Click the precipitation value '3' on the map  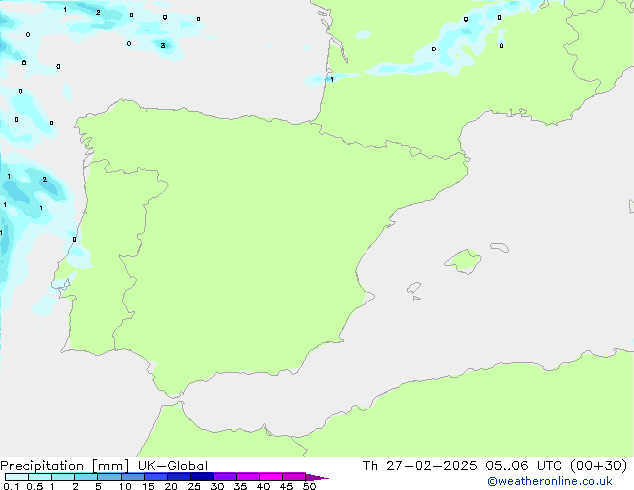click(x=163, y=45)
